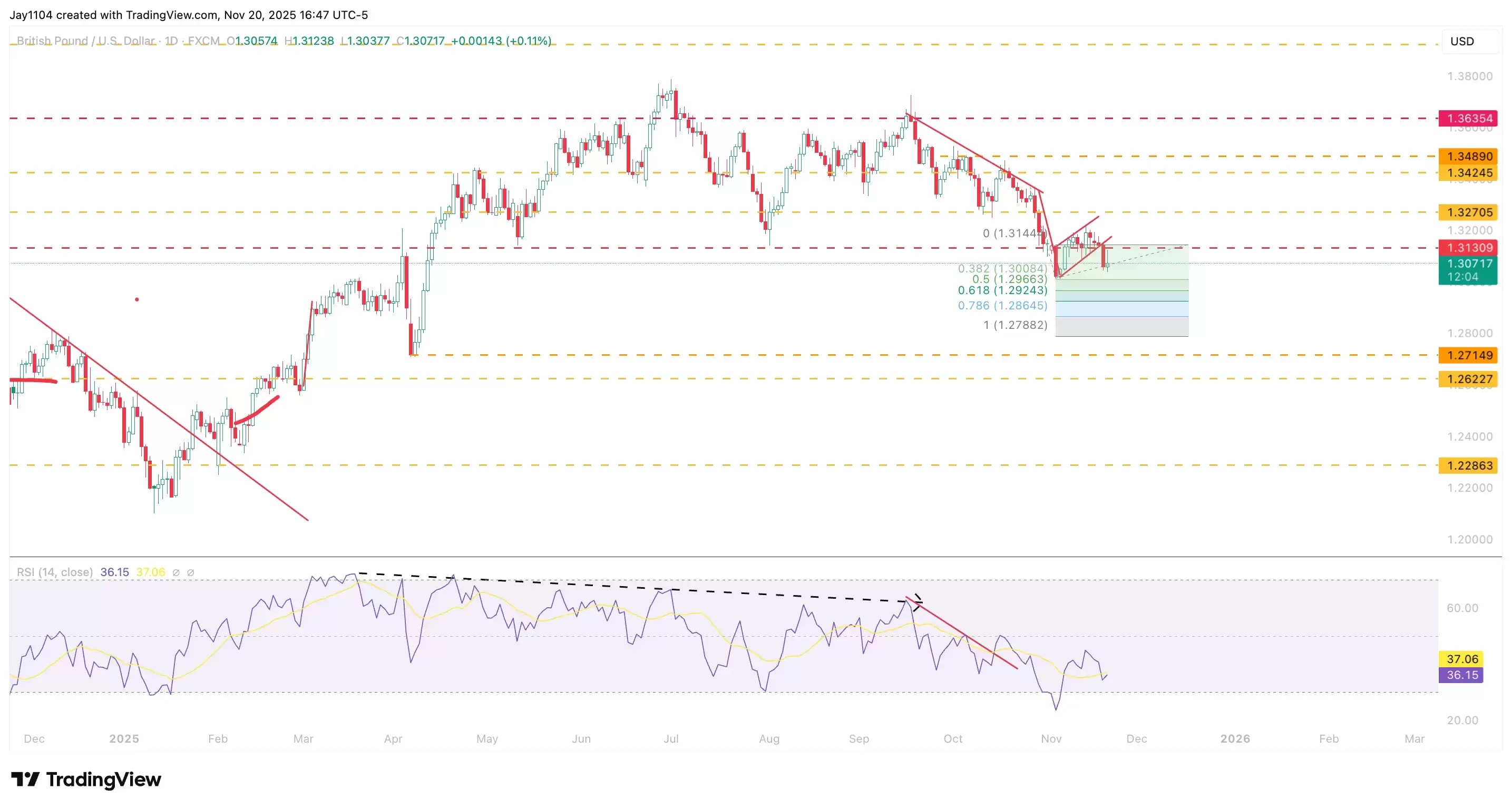Click the 1.31309 red price label
The image size is (1512, 808).
(1467, 248)
